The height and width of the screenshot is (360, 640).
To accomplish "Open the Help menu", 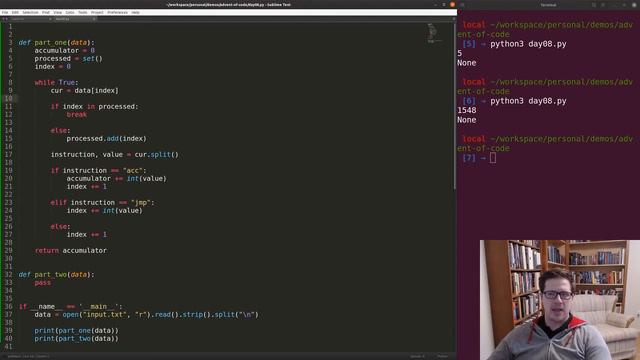I will point(136,12).
